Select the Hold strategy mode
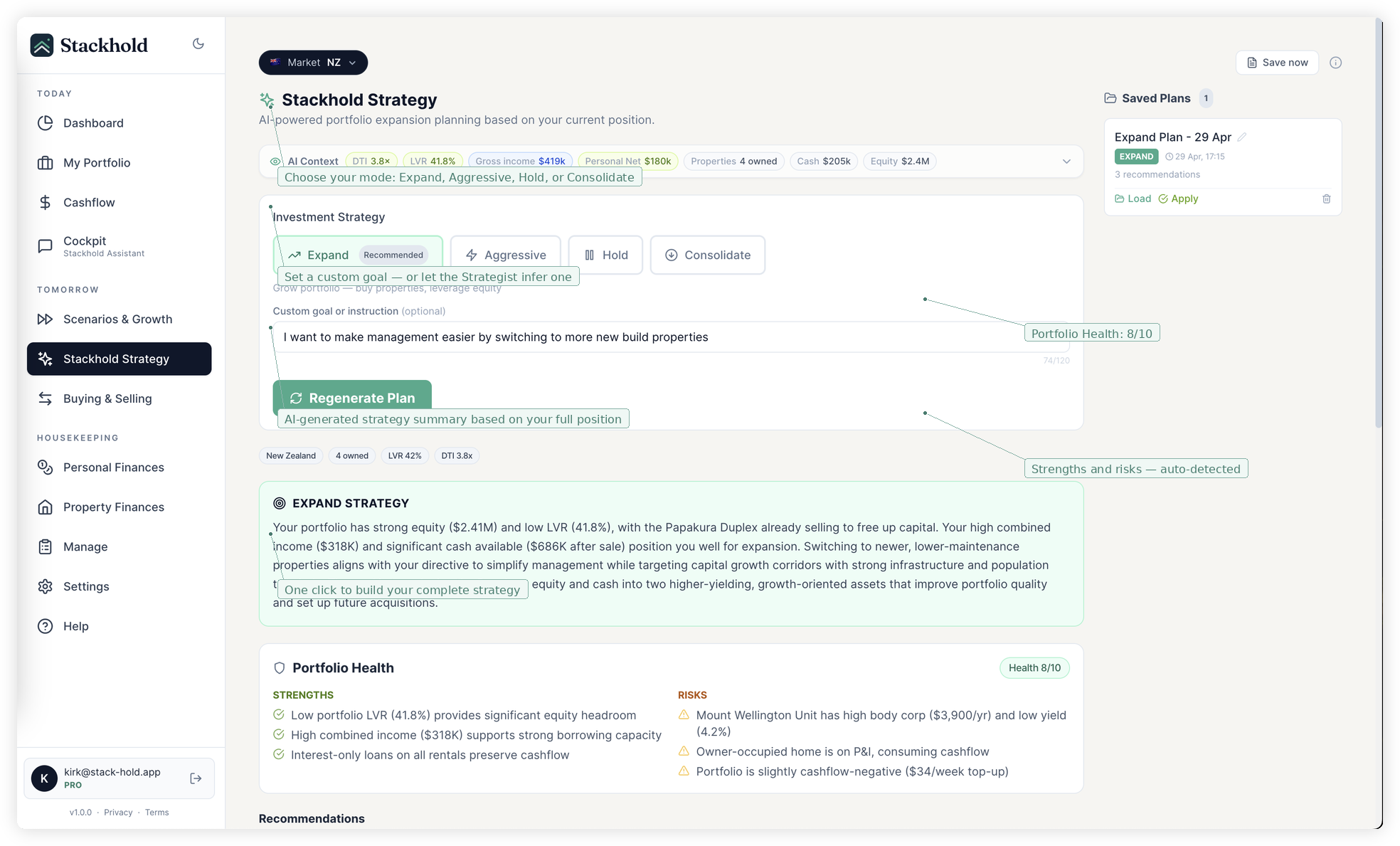The width and height of the screenshot is (1400, 846). tap(605, 255)
